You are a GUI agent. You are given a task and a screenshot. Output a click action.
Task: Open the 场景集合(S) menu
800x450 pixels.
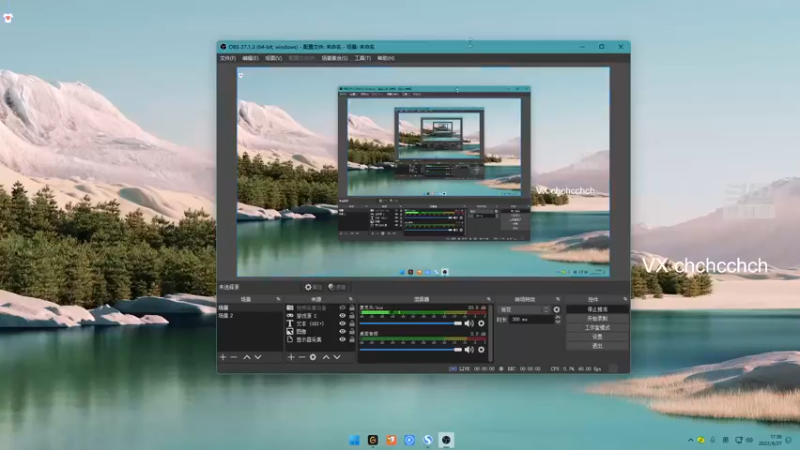(335, 58)
